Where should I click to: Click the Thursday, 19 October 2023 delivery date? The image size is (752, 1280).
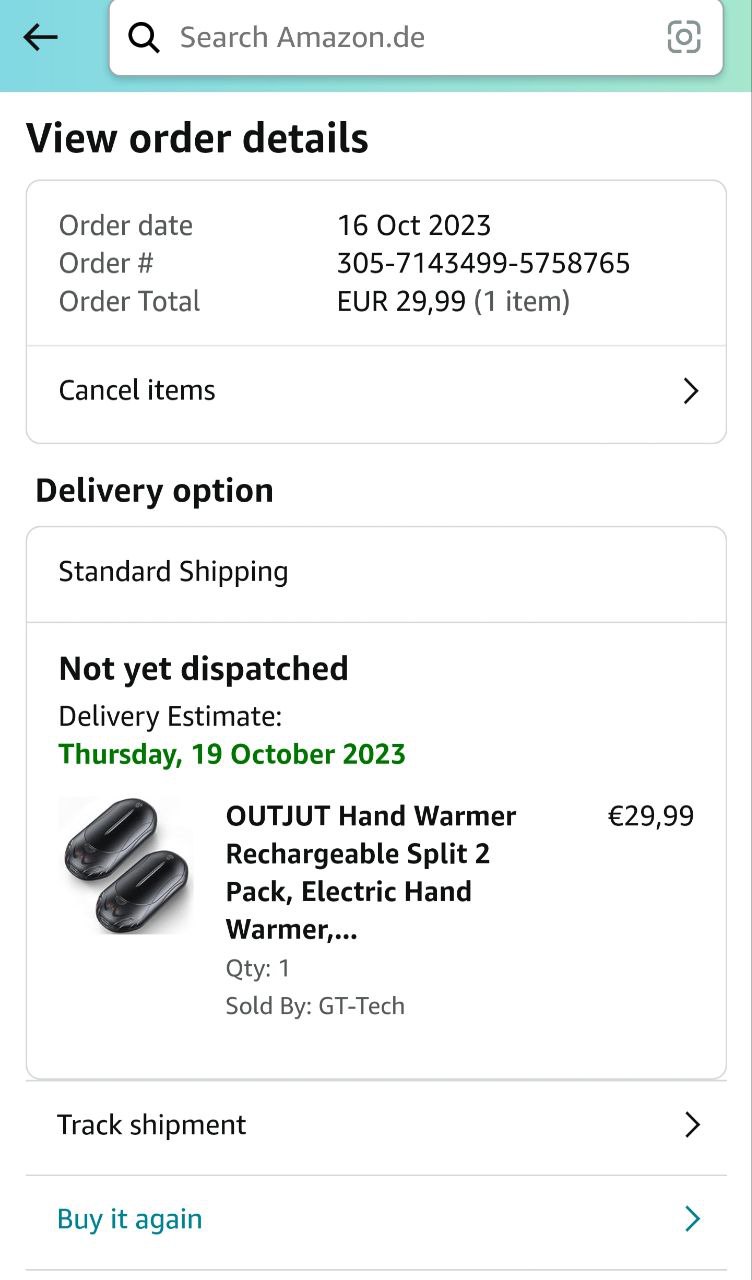click(x=232, y=754)
